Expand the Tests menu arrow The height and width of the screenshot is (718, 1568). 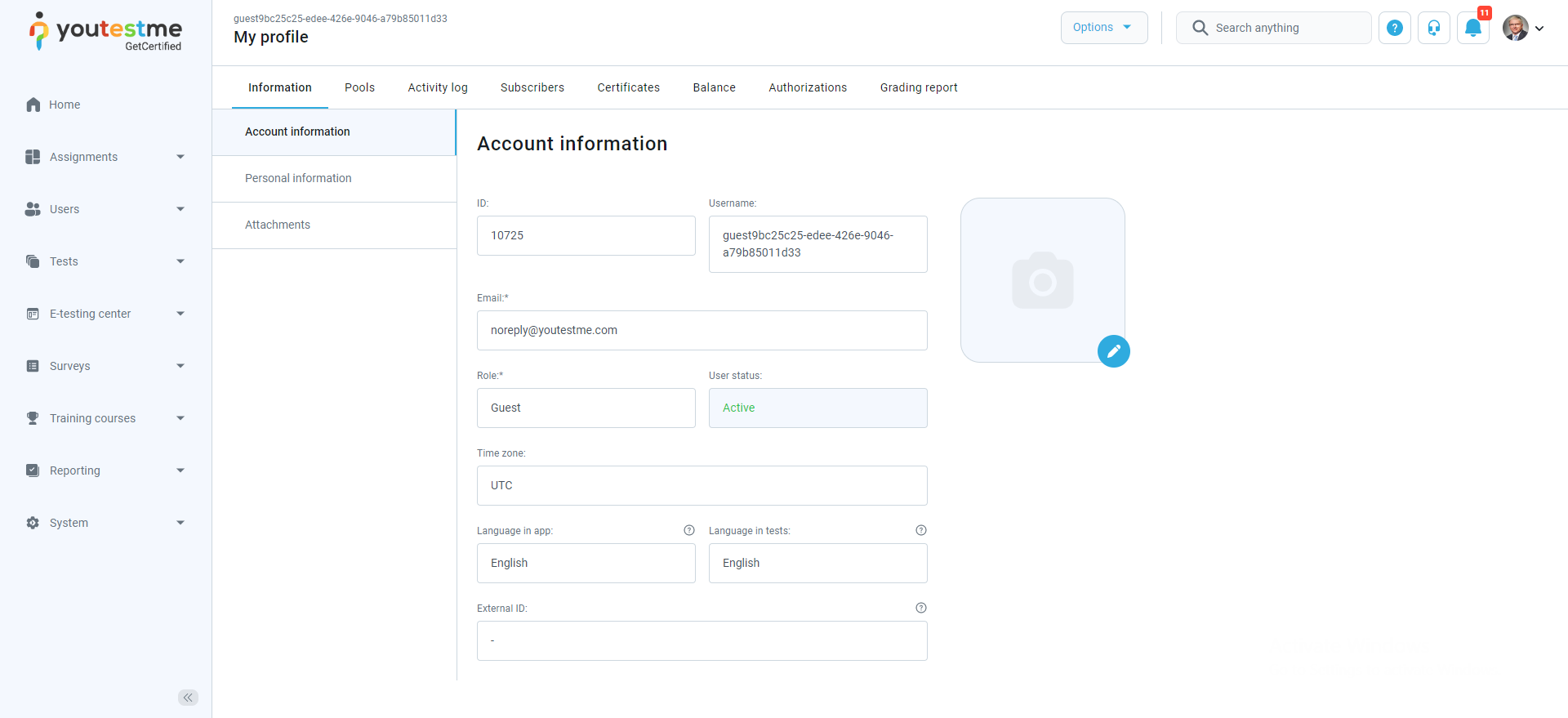point(180,261)
